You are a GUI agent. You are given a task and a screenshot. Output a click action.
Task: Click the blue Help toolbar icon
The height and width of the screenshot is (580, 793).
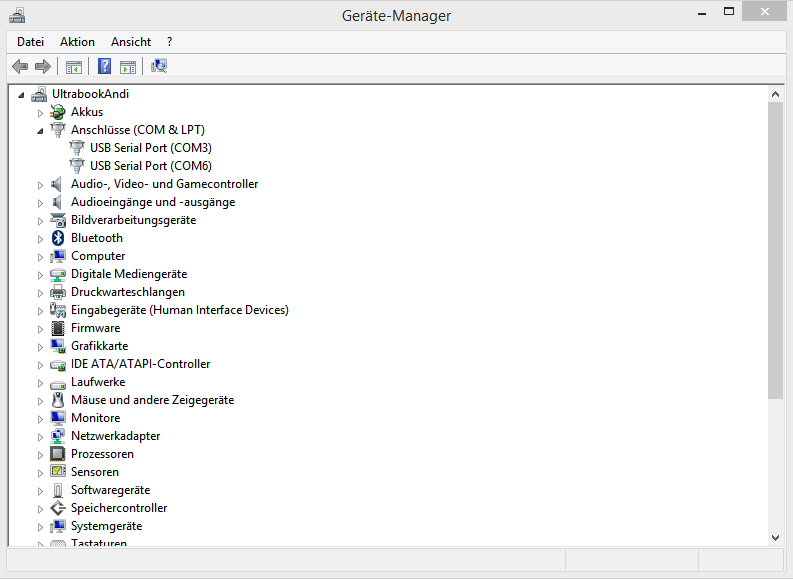point(104,67)
